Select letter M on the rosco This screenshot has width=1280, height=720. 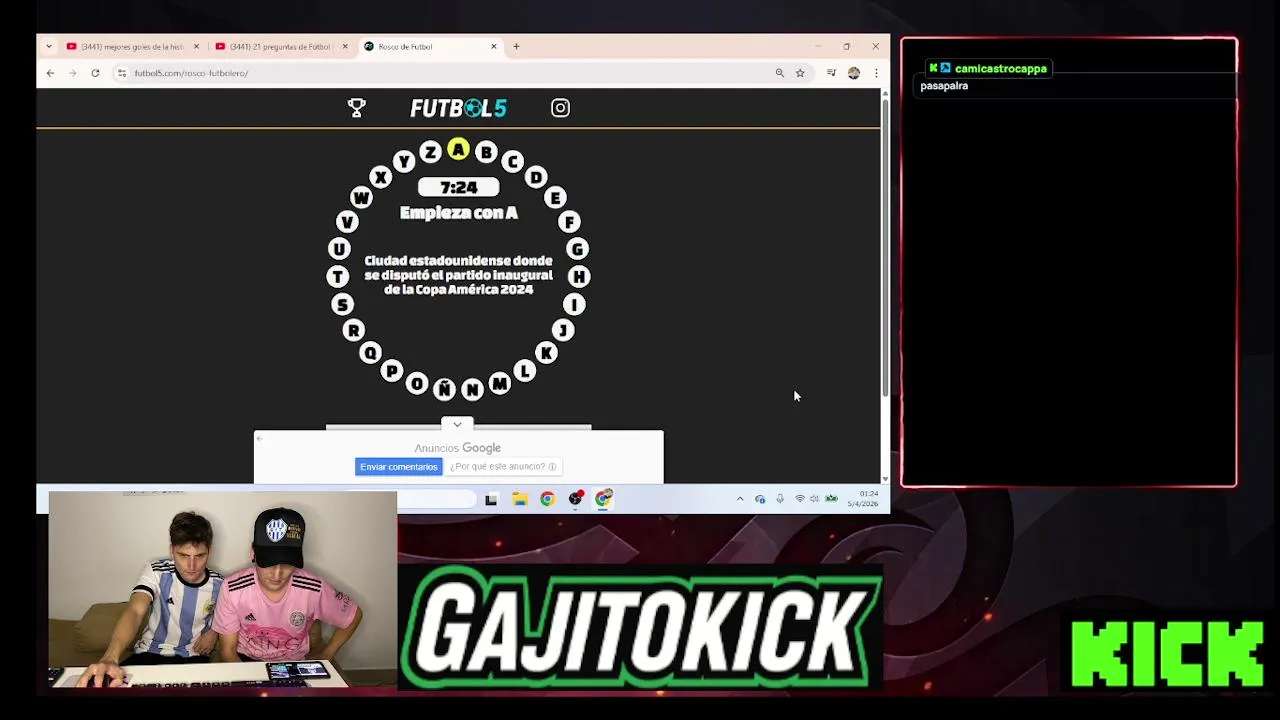(500, 384)
